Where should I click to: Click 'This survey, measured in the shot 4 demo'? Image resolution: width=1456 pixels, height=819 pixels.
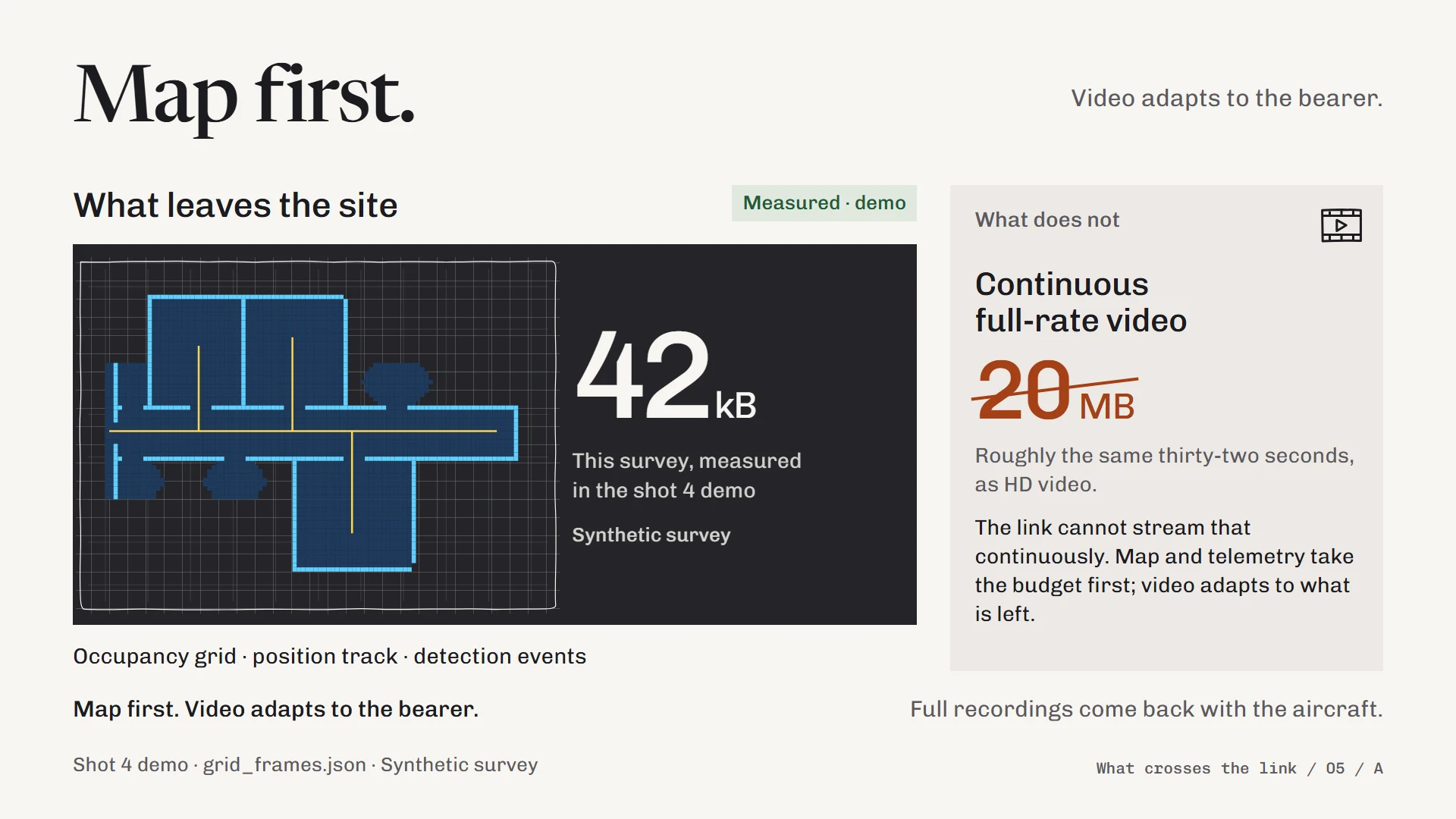tap(686, 475)
